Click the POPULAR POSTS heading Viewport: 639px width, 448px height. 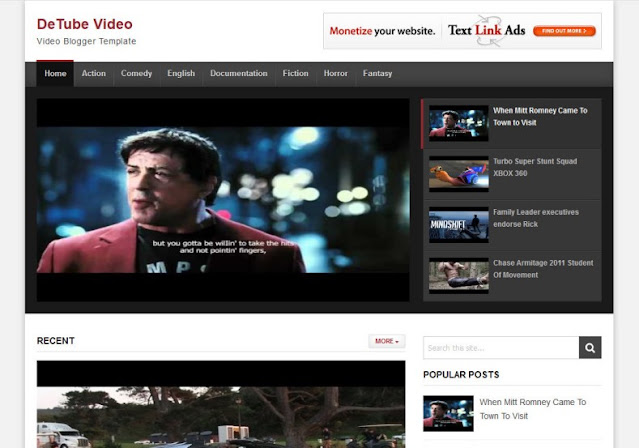tap(461, 375)
